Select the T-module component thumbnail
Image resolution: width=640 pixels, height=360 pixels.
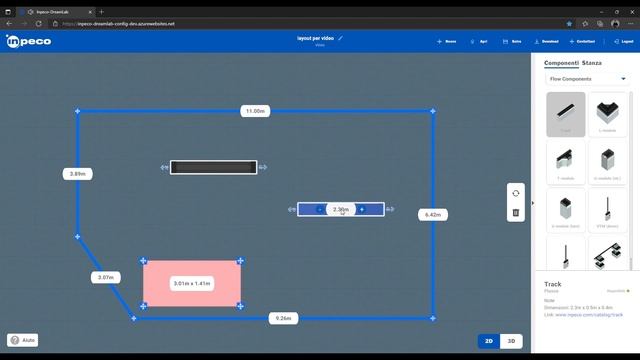click(x=566, y=162)
